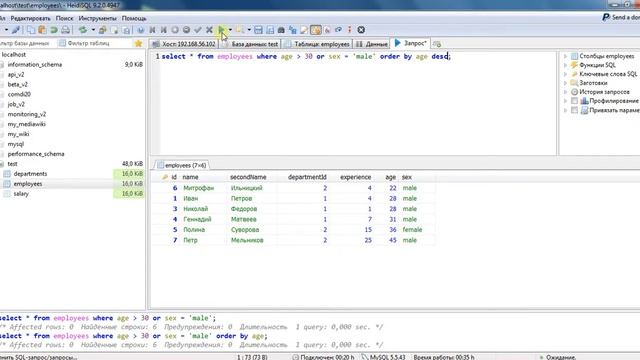Switch to Хост: 192.168.56.102 tab
640x360 pixels.
[184, 44]
